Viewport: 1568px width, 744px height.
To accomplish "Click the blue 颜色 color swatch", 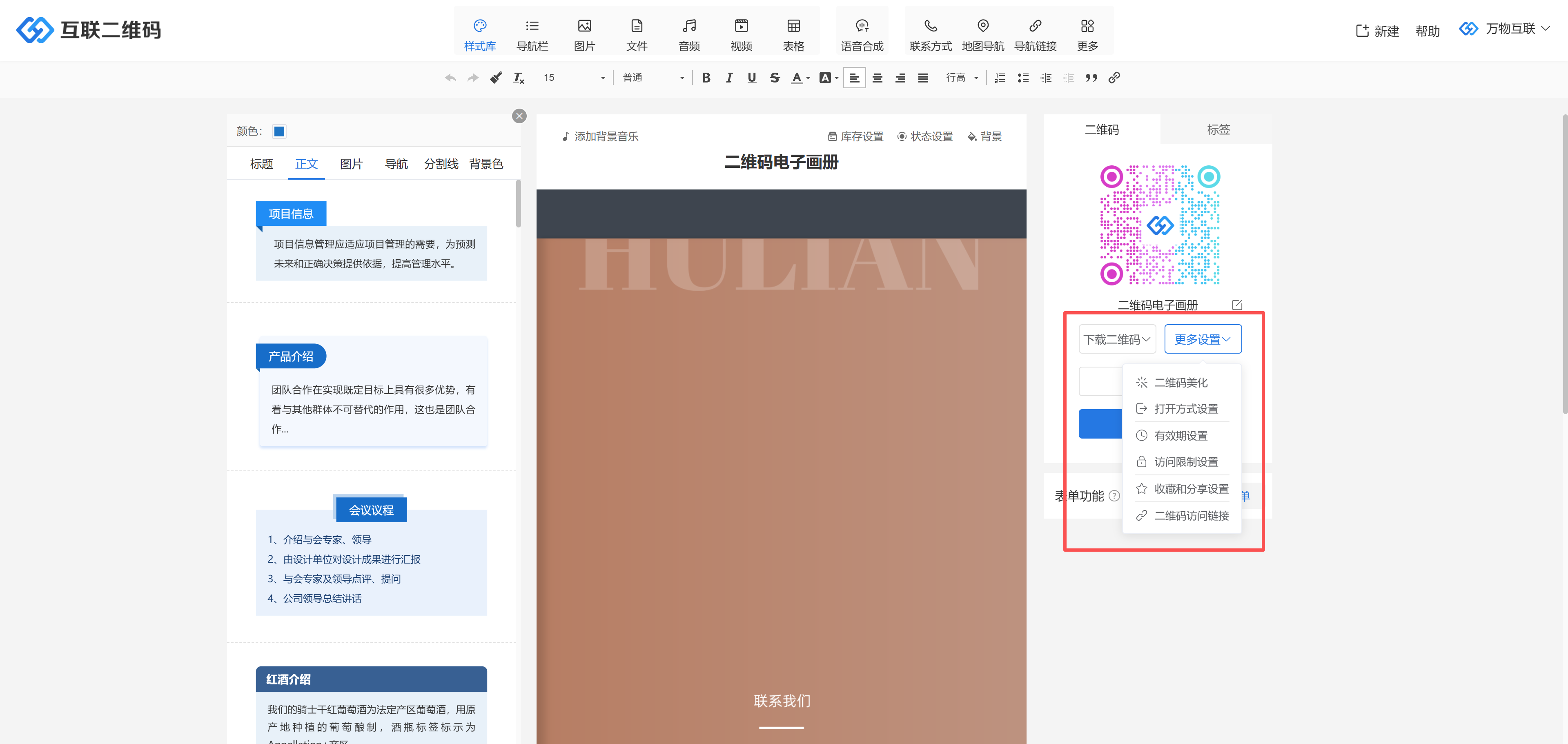I will [279, 131].
